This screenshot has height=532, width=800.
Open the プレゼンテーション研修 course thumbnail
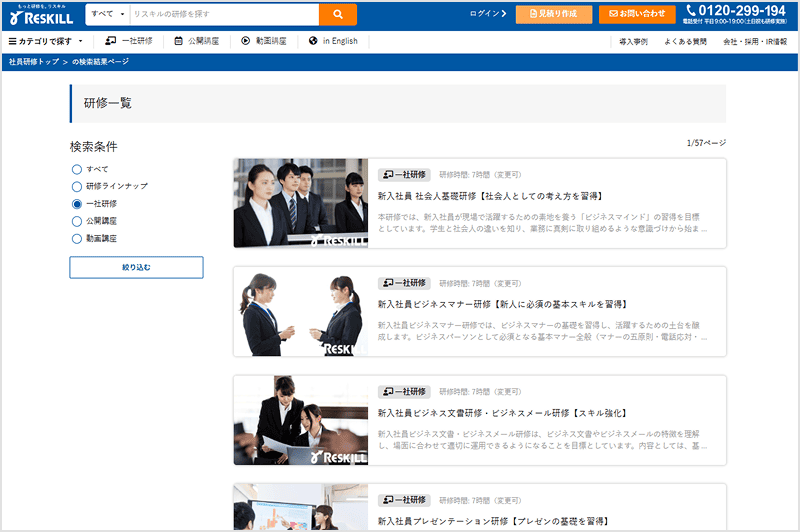(301, 507)
